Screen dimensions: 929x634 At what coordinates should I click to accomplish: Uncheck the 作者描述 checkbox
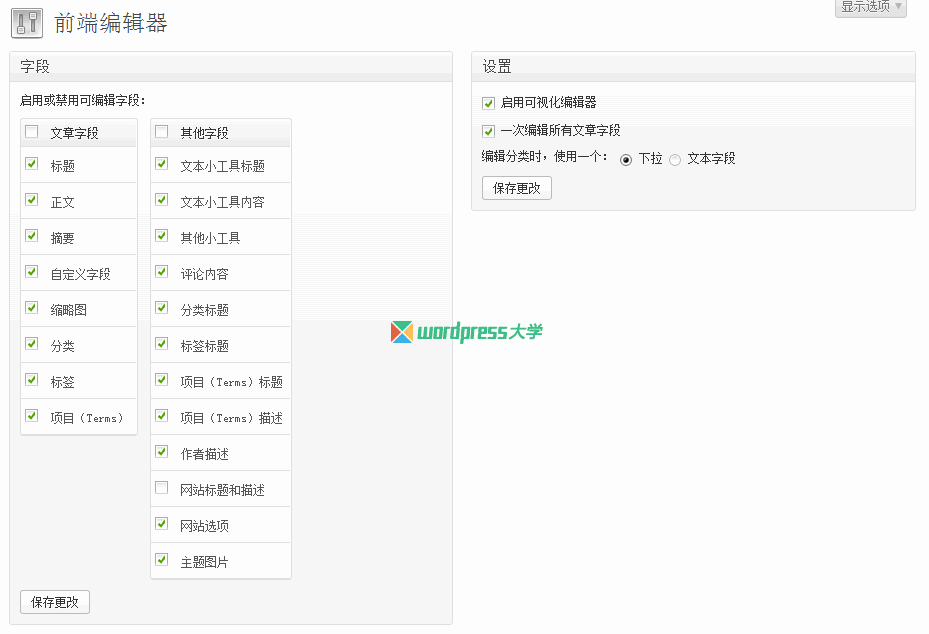pyautogui.click(x=162, y=452)
